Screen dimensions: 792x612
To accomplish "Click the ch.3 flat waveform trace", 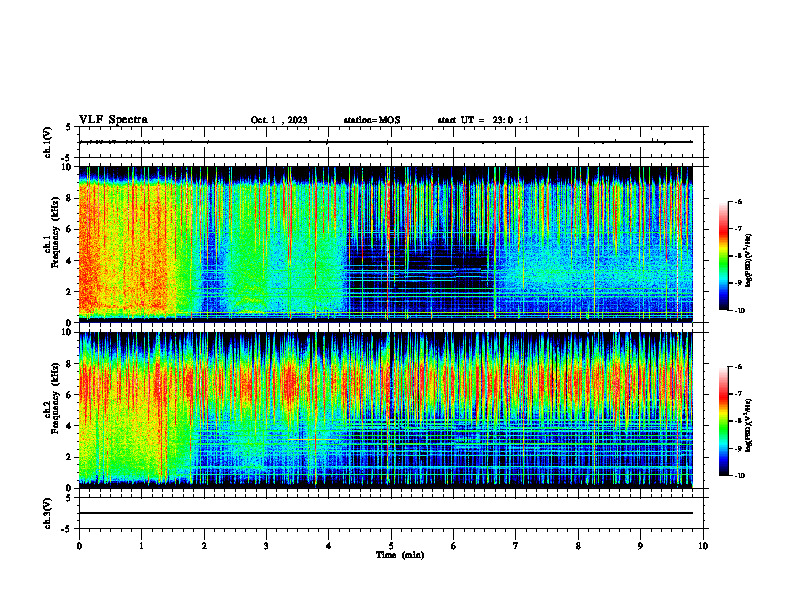I will click(385, 513).
